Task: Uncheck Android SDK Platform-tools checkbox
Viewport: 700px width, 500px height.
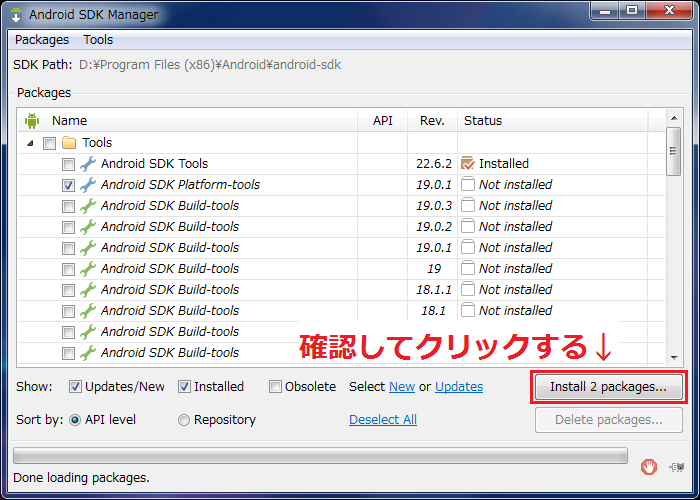Action: [68, 185]
